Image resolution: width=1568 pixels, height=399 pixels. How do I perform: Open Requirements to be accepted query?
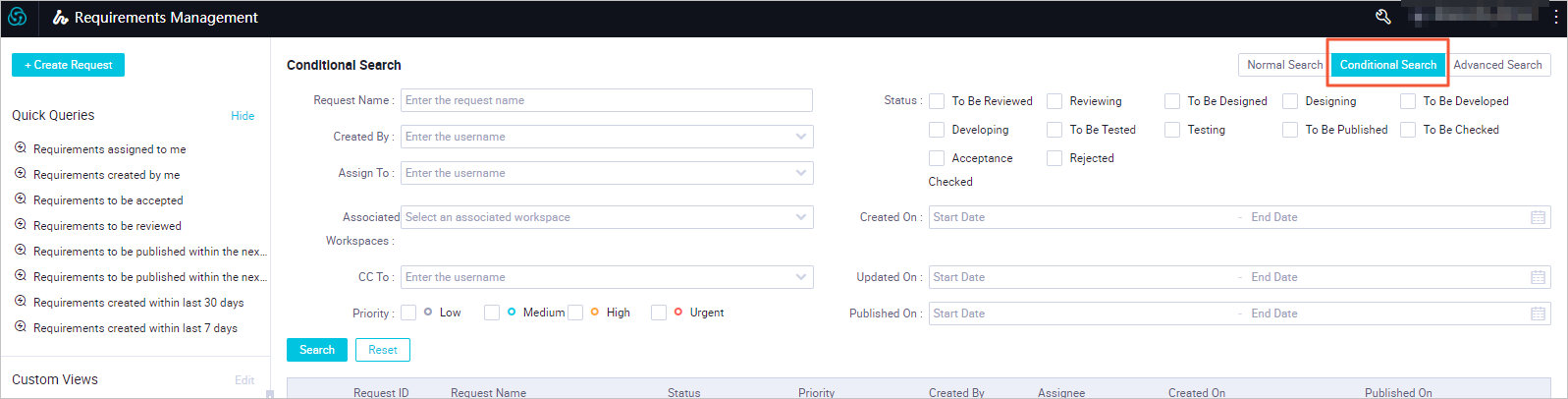pyautogui.click(x=108, y=200)
